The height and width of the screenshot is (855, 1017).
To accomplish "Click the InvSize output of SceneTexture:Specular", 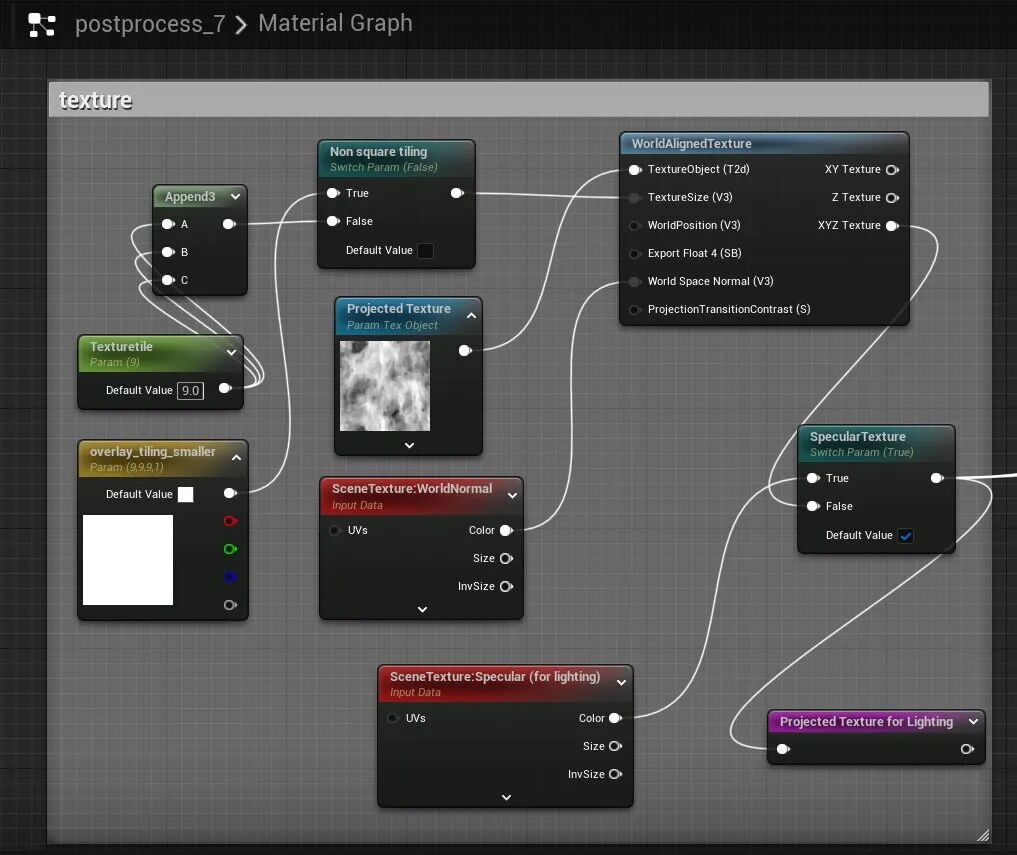I will 616,774.
